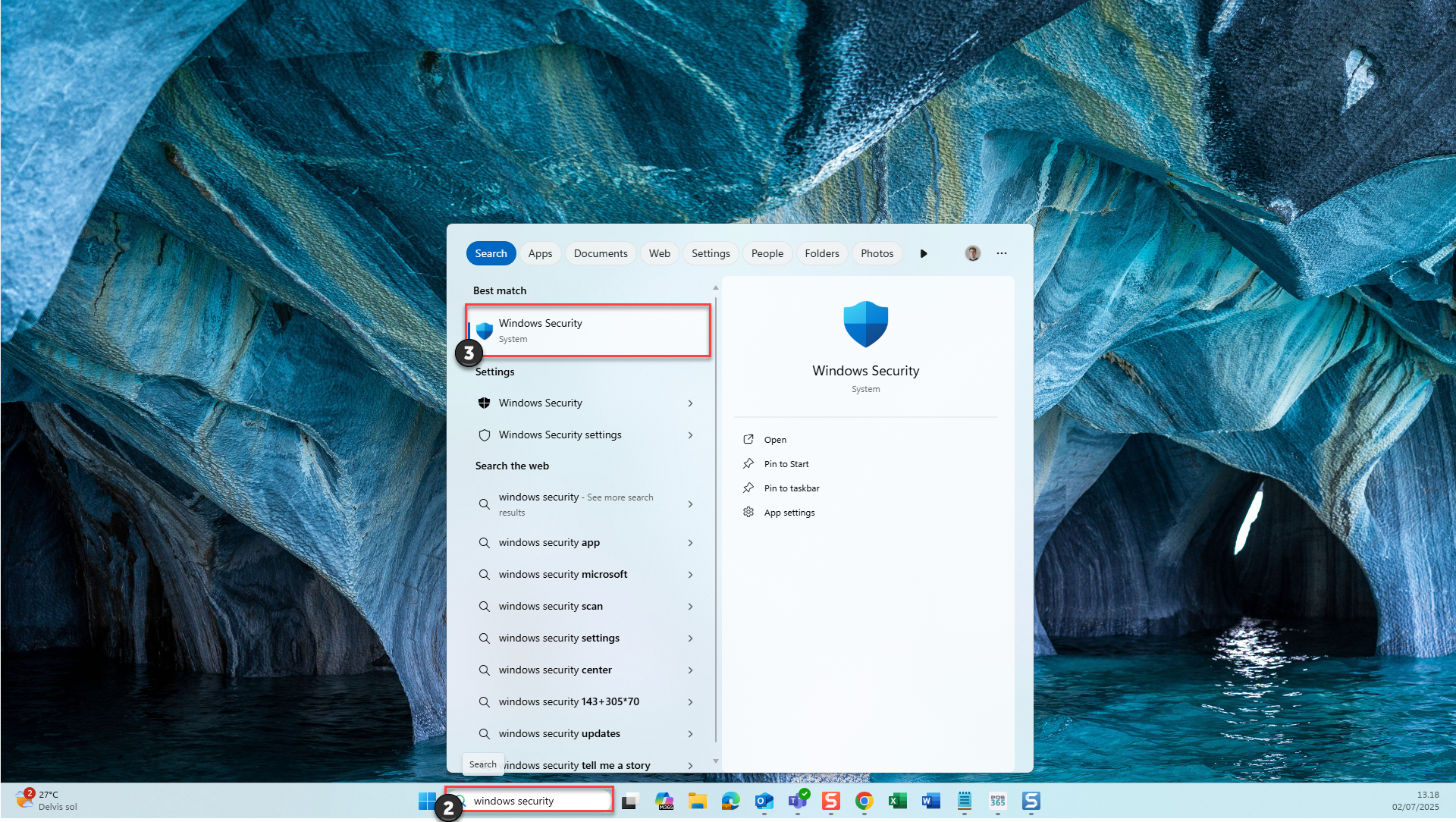
Task: Click 'windows security updates' suggestion text
Action: (x=559, y=734)
